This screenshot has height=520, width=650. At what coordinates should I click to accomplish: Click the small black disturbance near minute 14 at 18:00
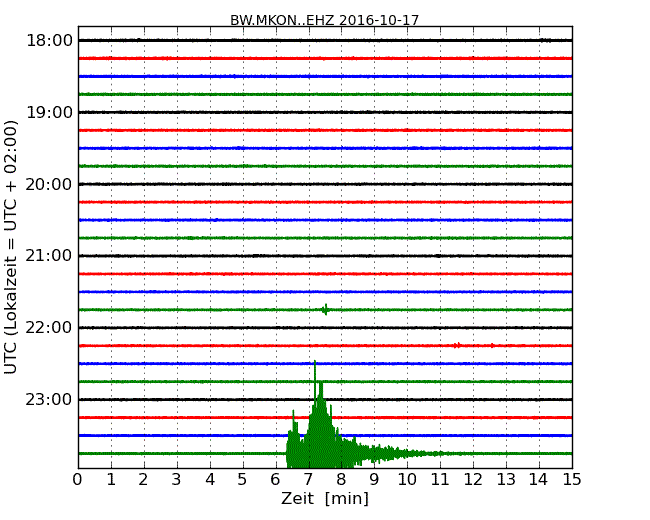click(545, 40)
